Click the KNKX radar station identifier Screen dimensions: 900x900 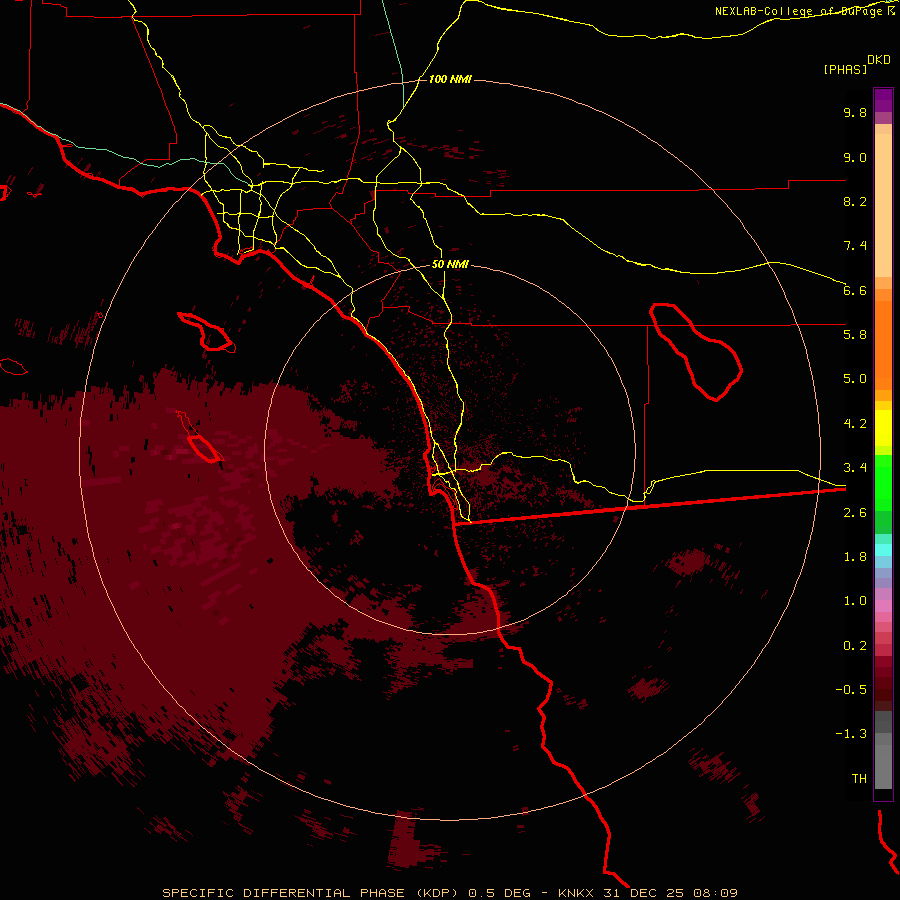coord(577,893)
